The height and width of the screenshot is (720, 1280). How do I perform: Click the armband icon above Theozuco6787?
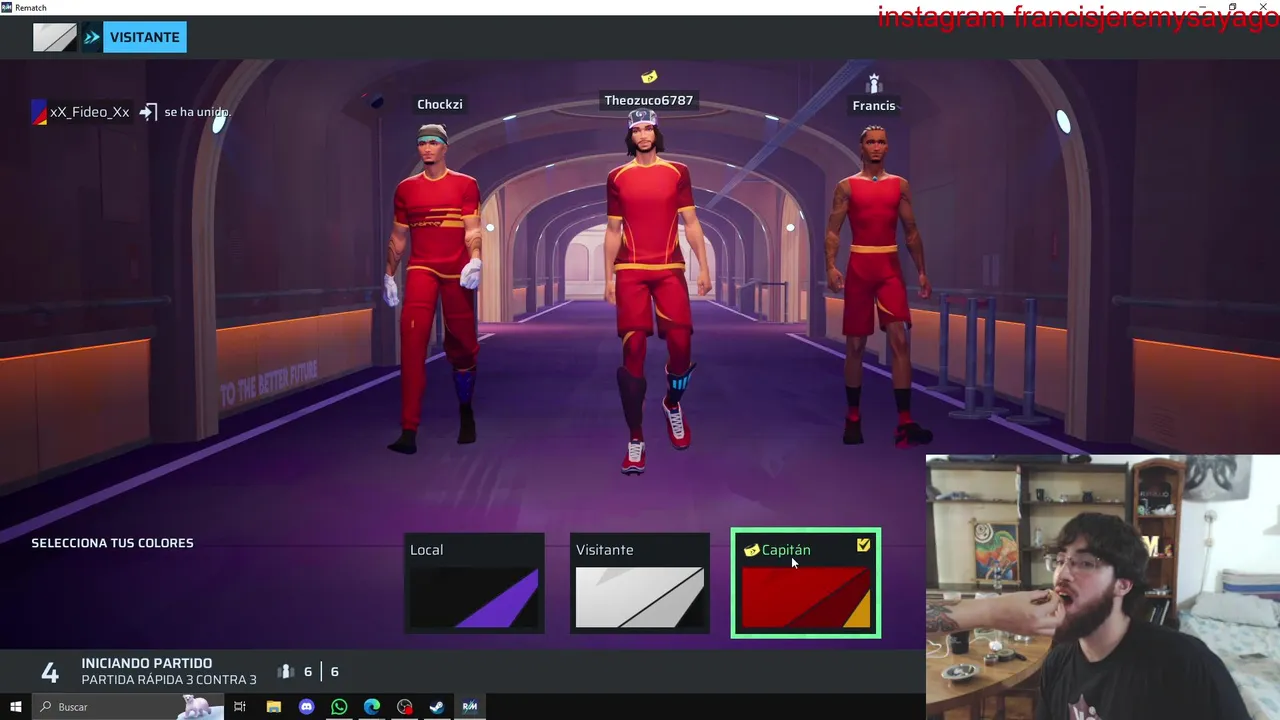coord(649,76)
